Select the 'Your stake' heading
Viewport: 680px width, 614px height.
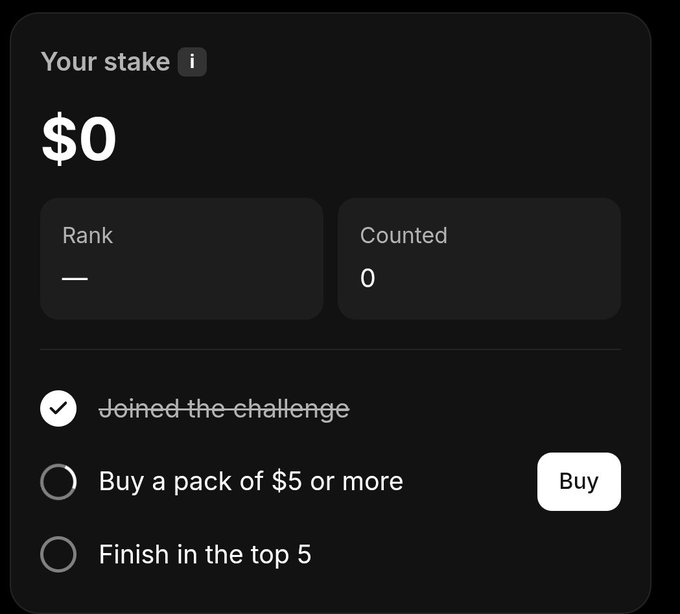[x=105, y=62]
